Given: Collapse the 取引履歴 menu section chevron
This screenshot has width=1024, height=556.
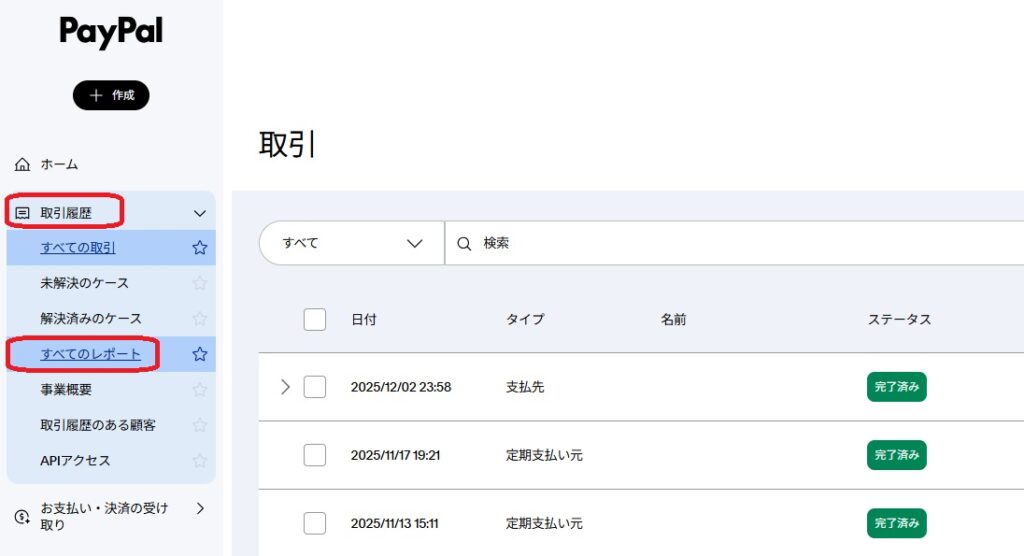Looking at the screenshot, I should (x=200, y=213).
